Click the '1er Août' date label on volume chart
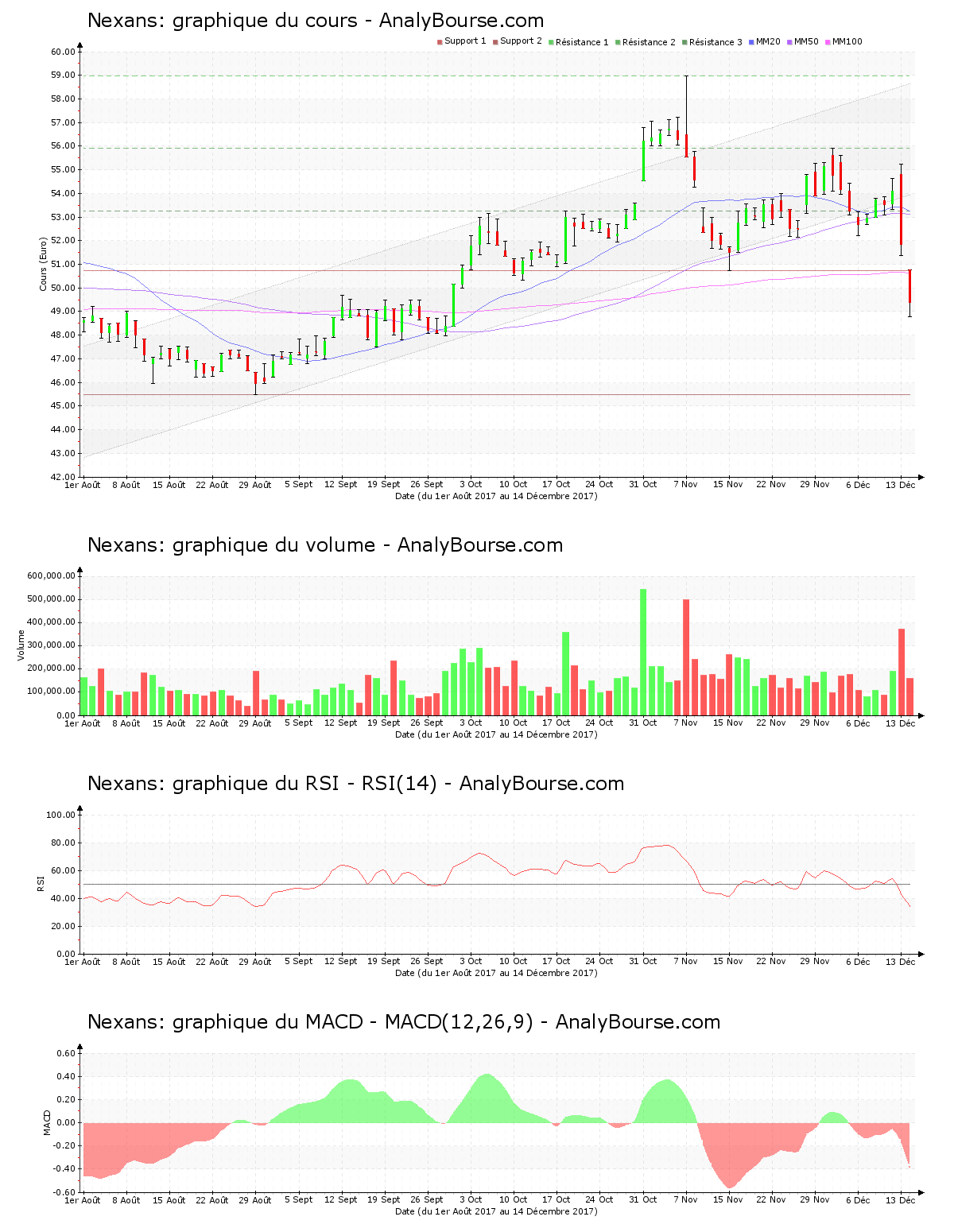The image size is (954, 1232). (x=83, y=723)
